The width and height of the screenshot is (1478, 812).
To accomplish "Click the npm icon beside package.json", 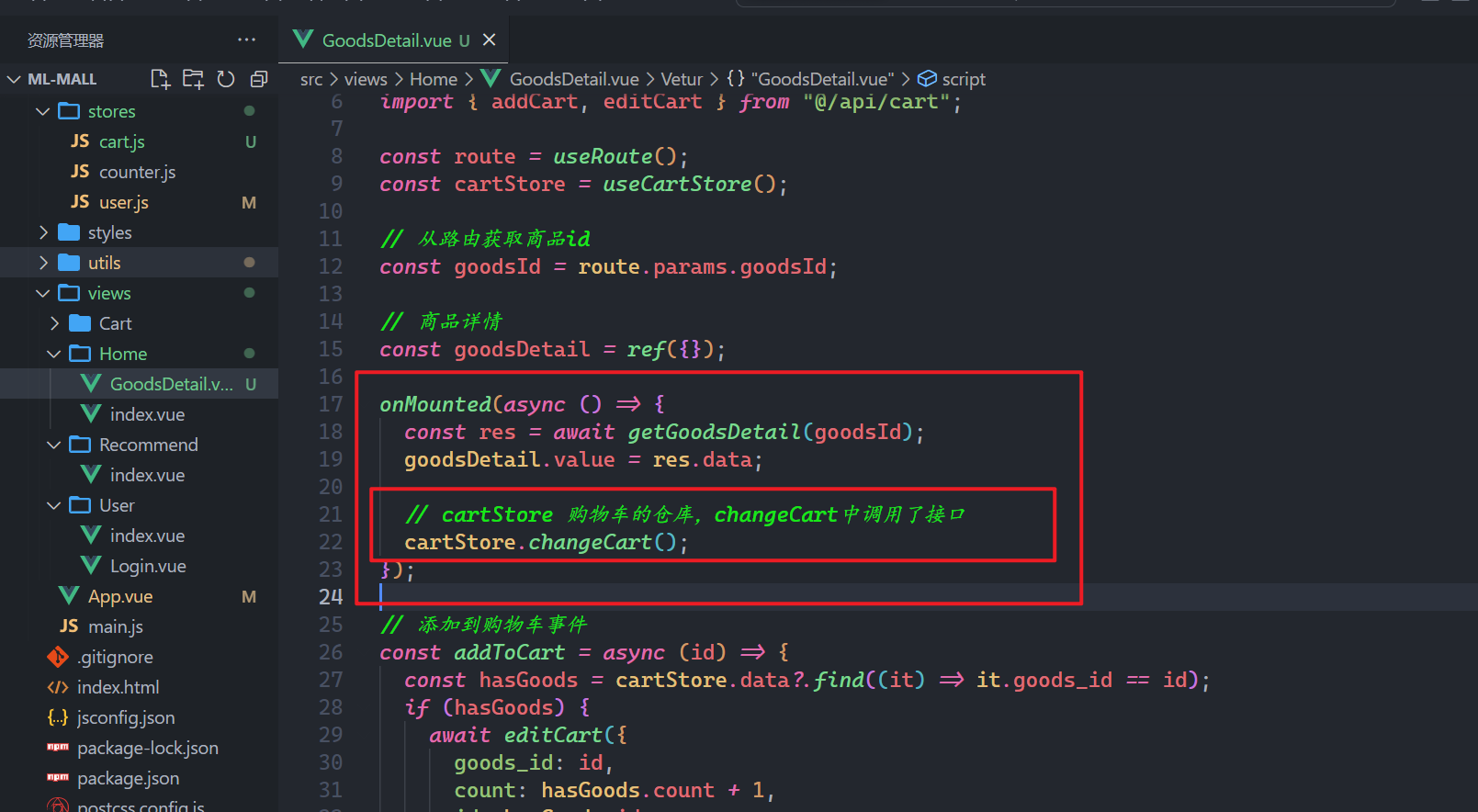I will click(x=58, y=778).
